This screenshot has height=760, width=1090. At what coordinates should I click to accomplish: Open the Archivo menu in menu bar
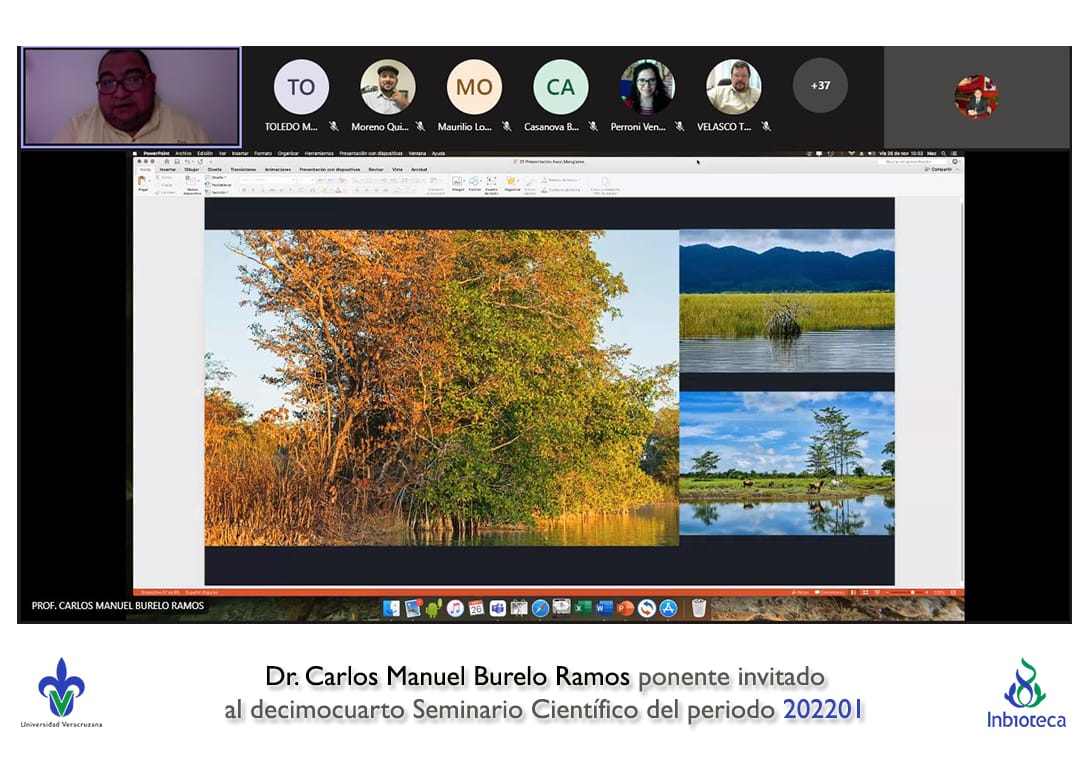(183, 153)
